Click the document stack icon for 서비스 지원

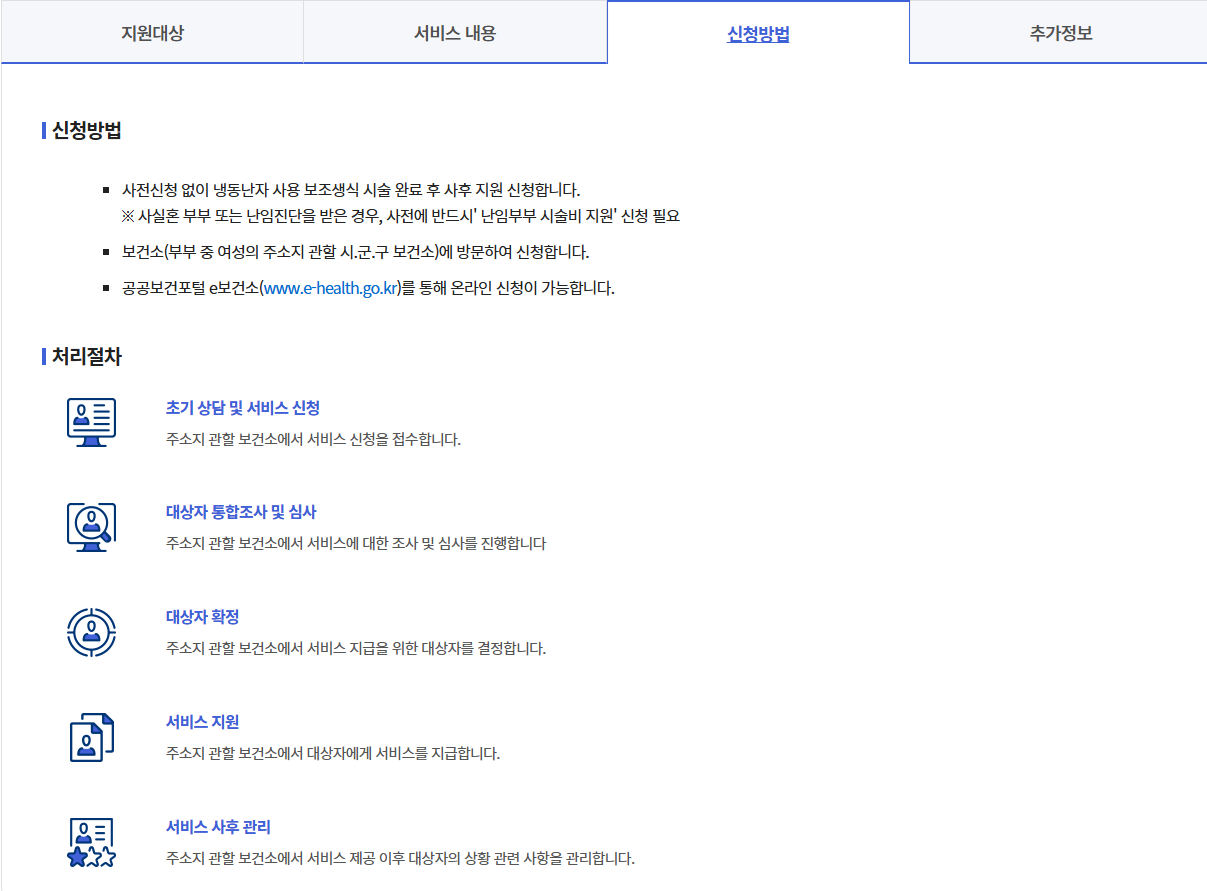91,738
